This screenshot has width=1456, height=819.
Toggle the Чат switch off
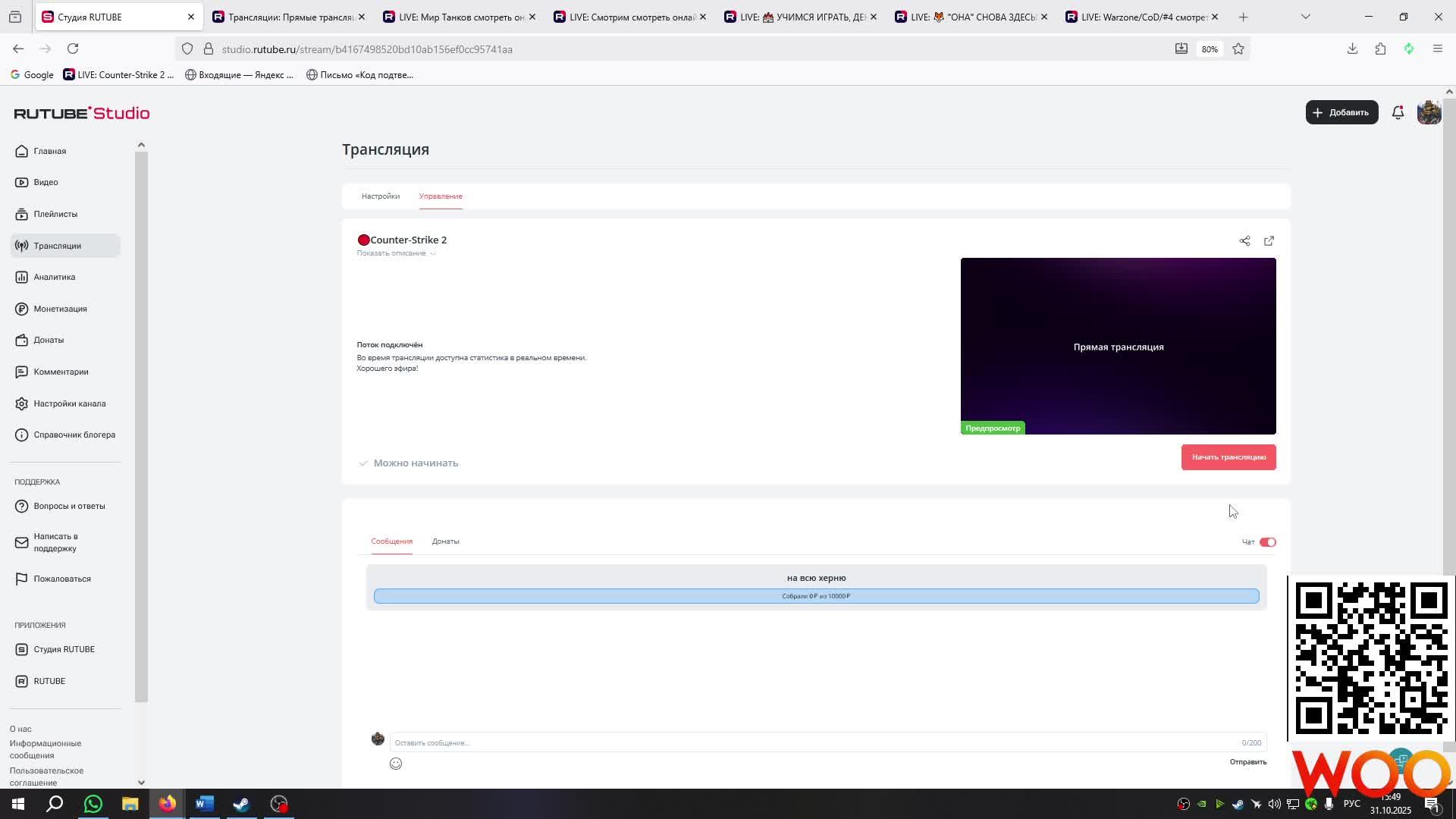tap(1267, 542)
